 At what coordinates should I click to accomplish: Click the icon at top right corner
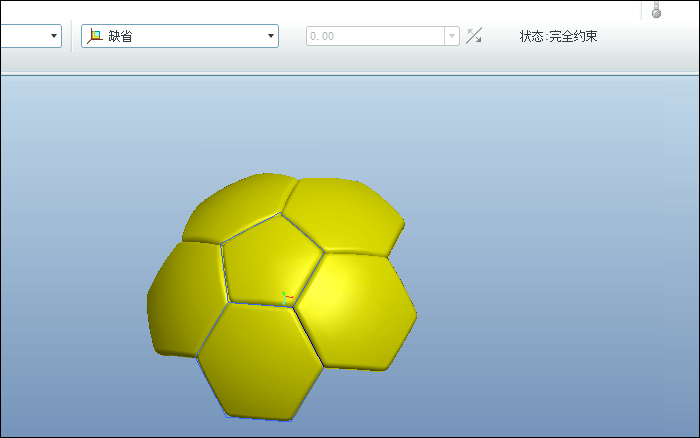[656, 10]
